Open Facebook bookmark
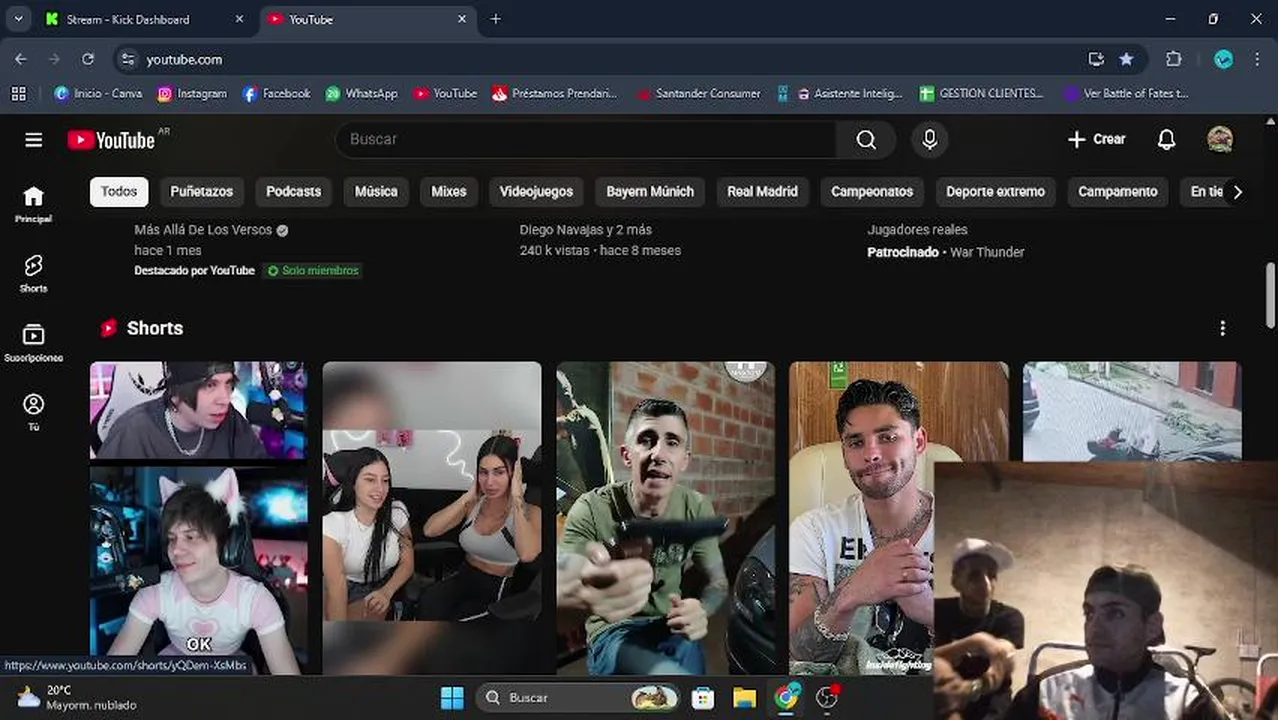This screenshot has height=720, width=1278. [277, 93]
